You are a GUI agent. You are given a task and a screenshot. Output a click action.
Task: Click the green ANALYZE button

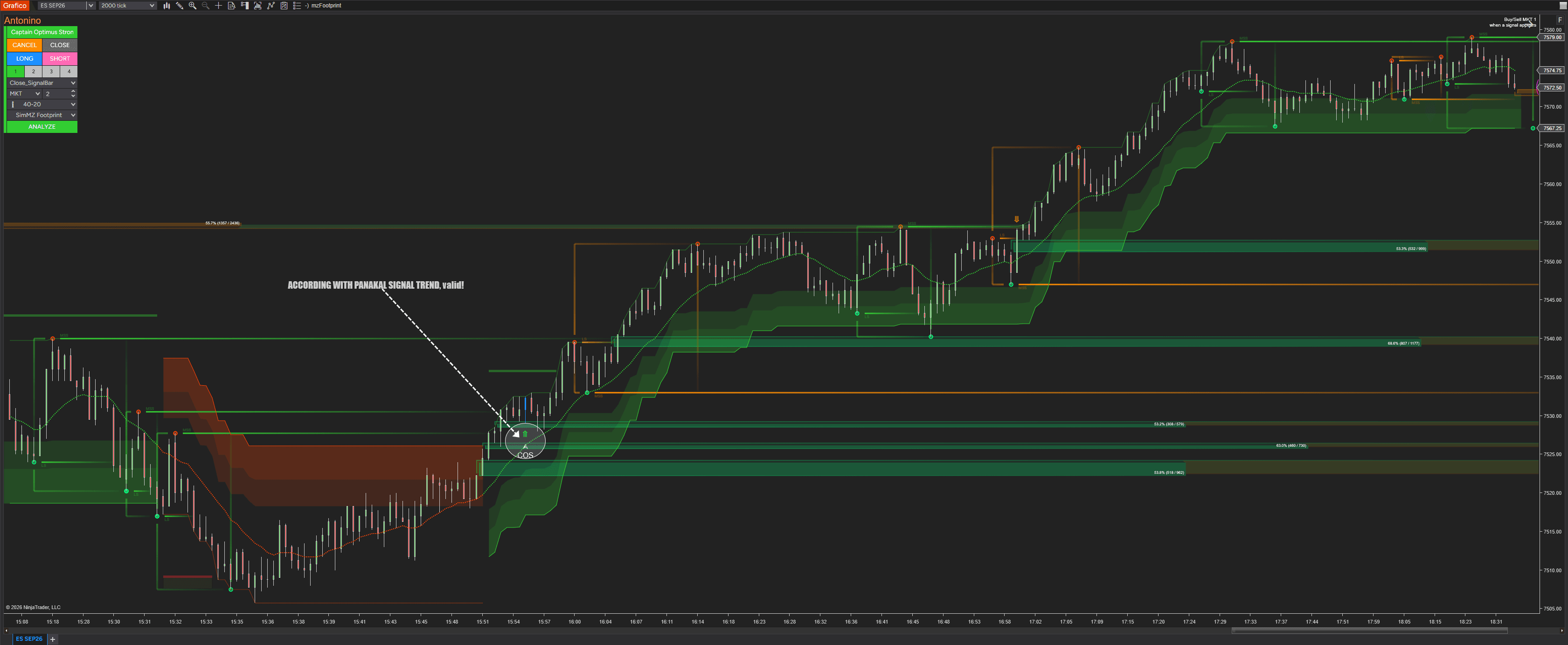click(x=42, y=126)
